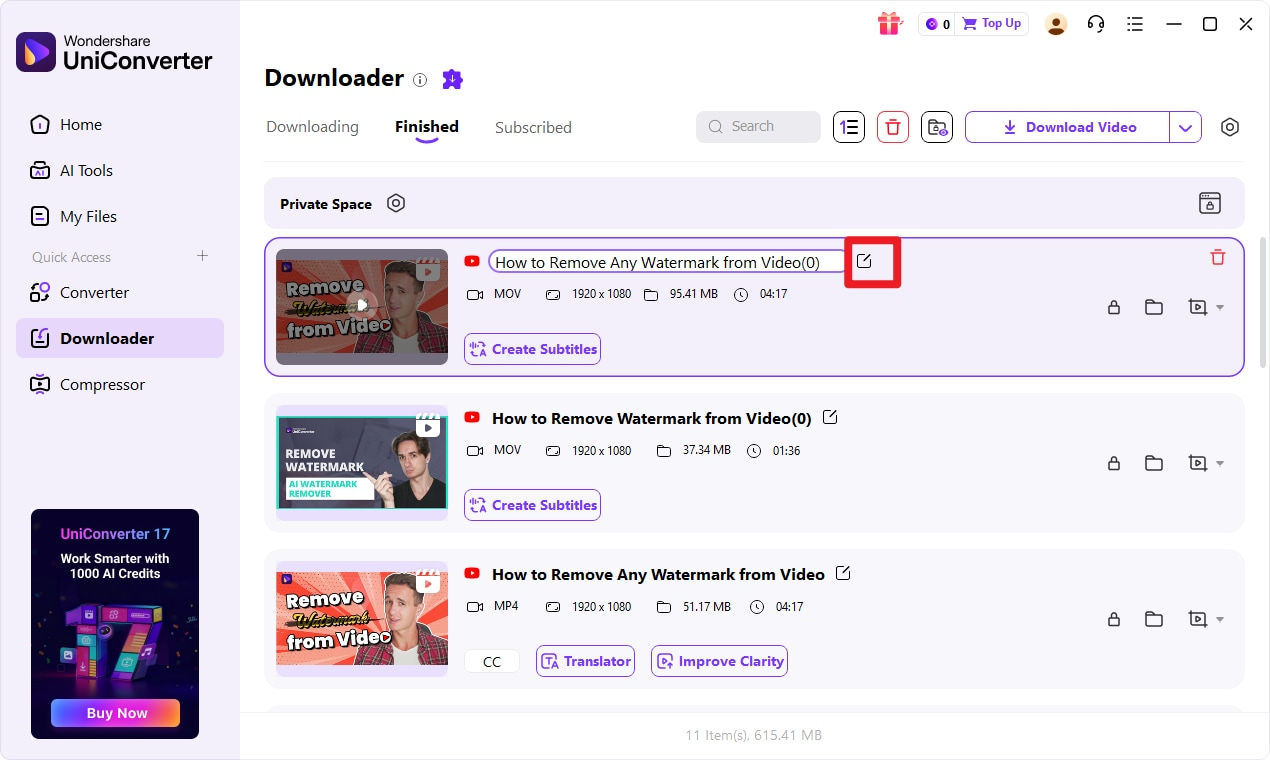
Task: Click the numbered list sort icon
Action: pyautogui.click(x=849, y=127)
